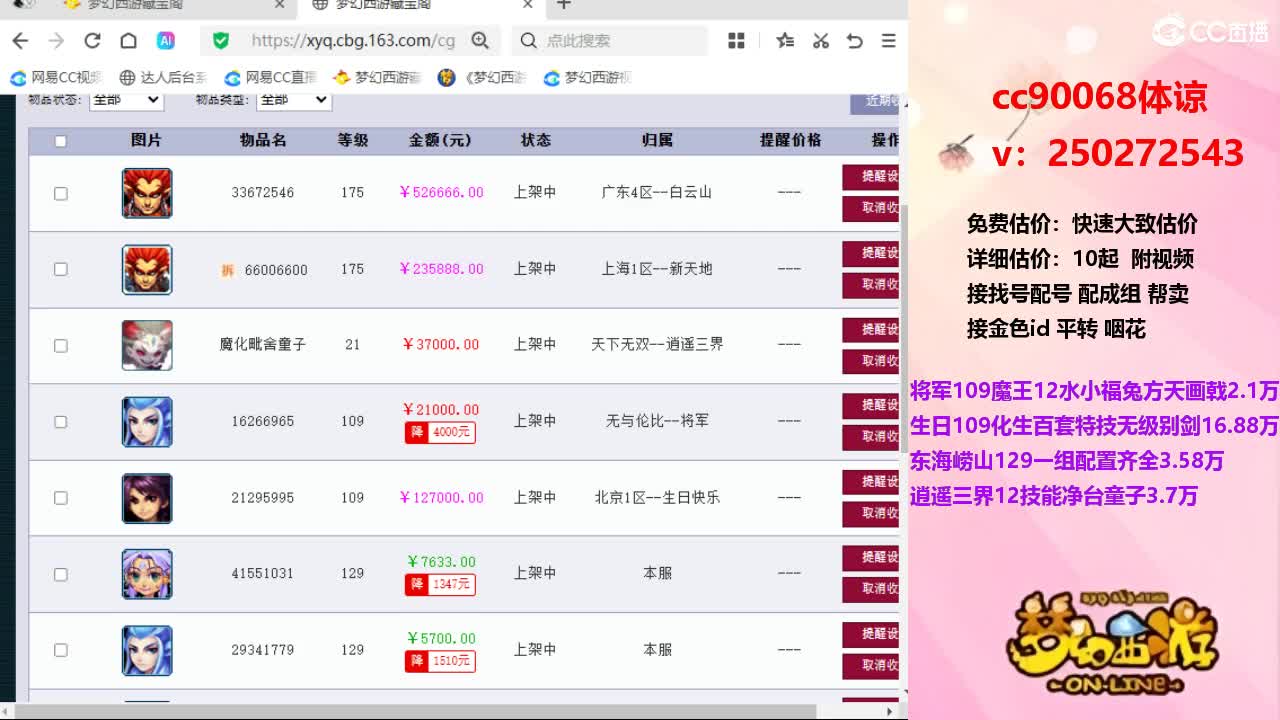Viewport: 1280px width, 720px height.
Task: Click the green security shield icon
Action: (221, 41)
